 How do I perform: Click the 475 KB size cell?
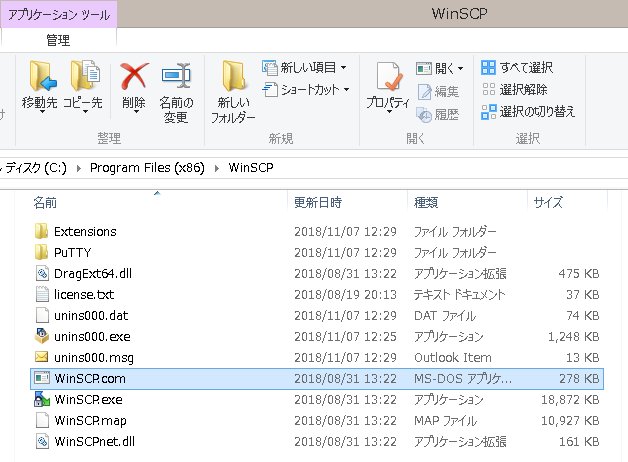tap(579, 274)
